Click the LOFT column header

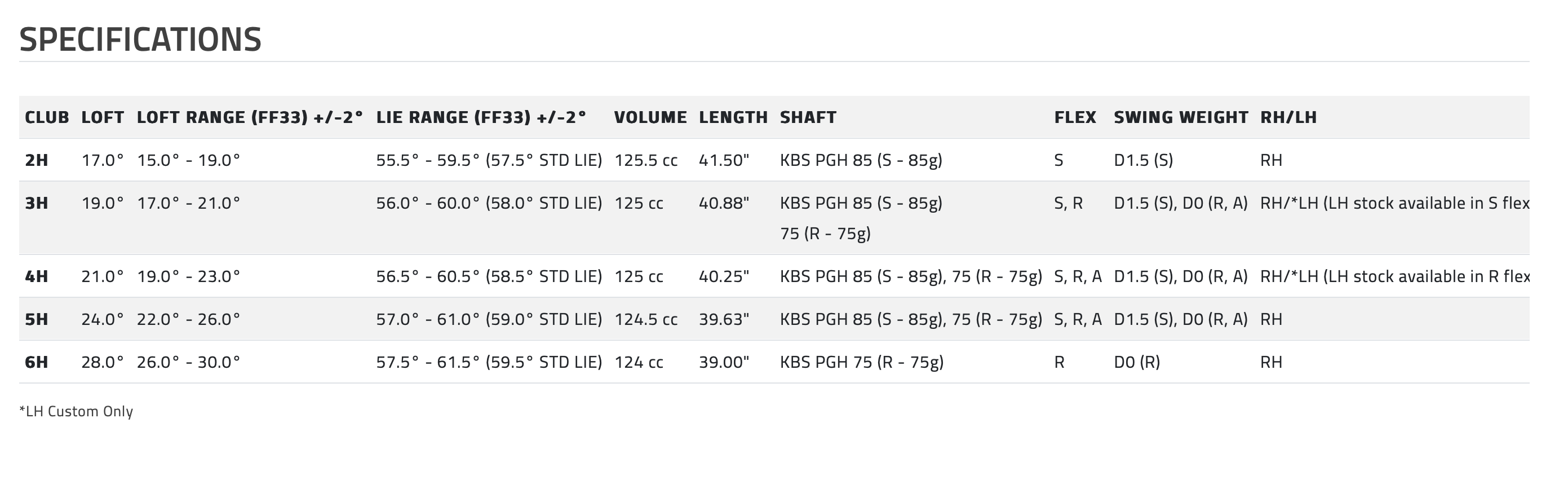click(x=103, y=117)
